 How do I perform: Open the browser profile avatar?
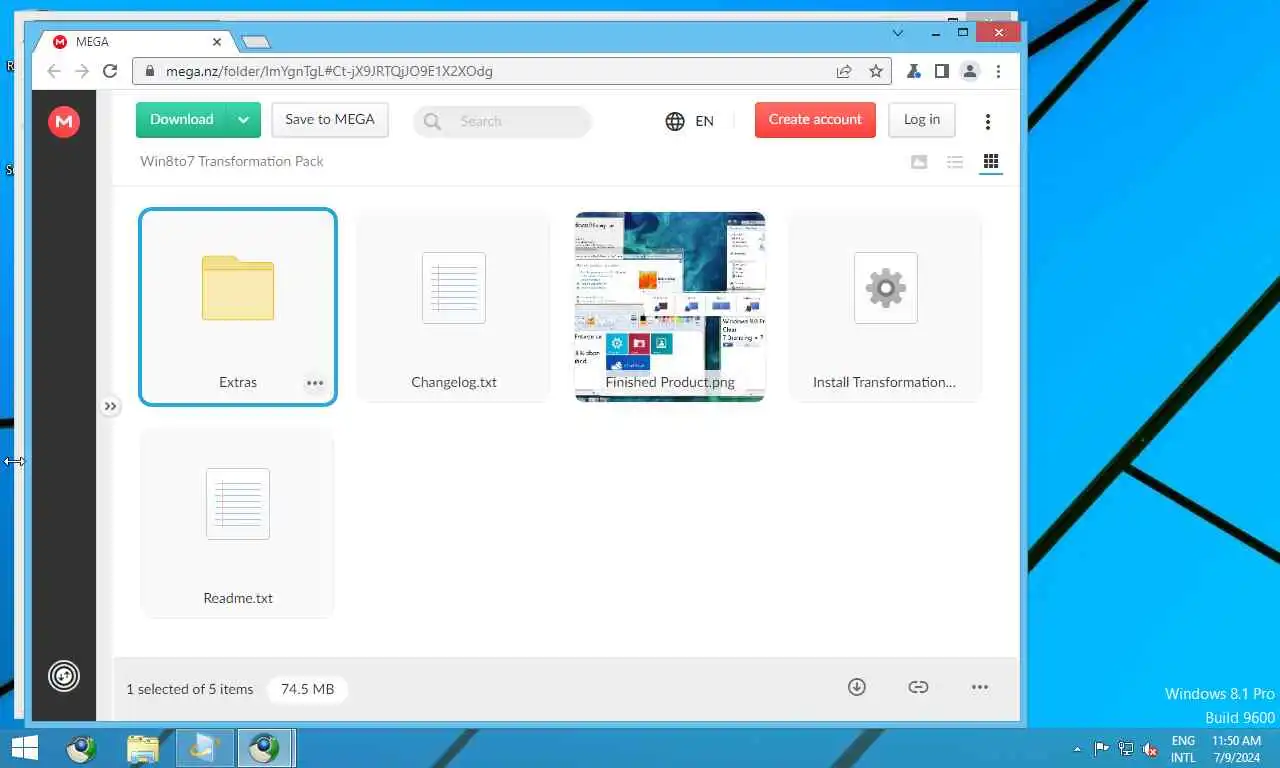(x=969, y=71)
